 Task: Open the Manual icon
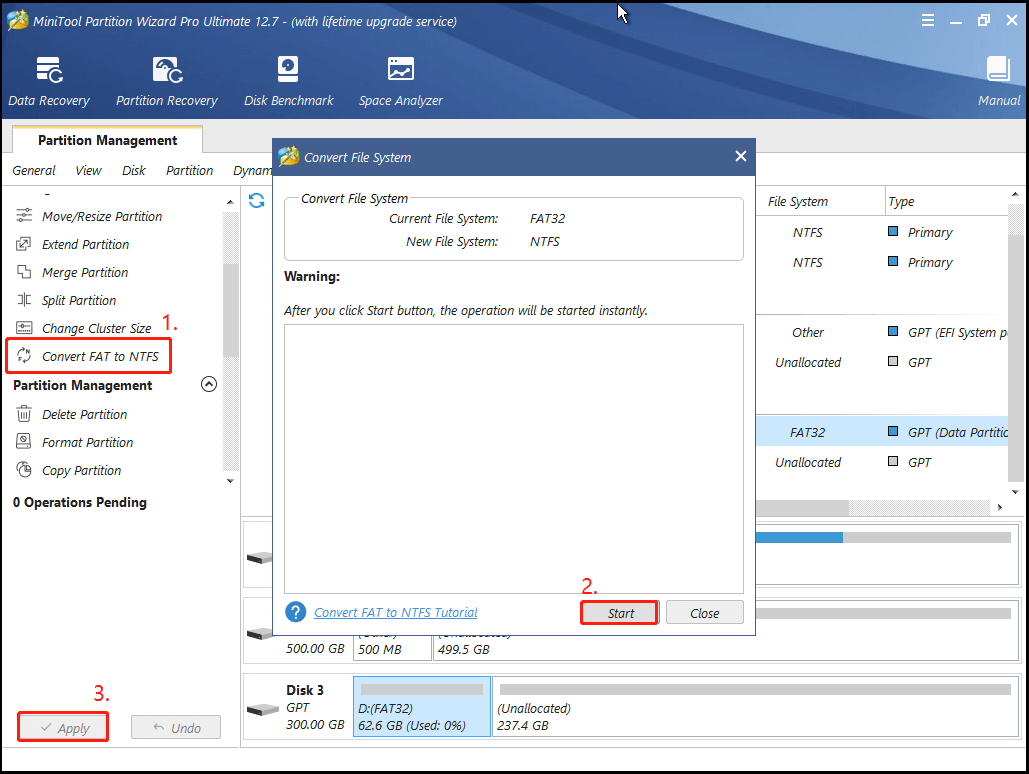pos(998,81)
